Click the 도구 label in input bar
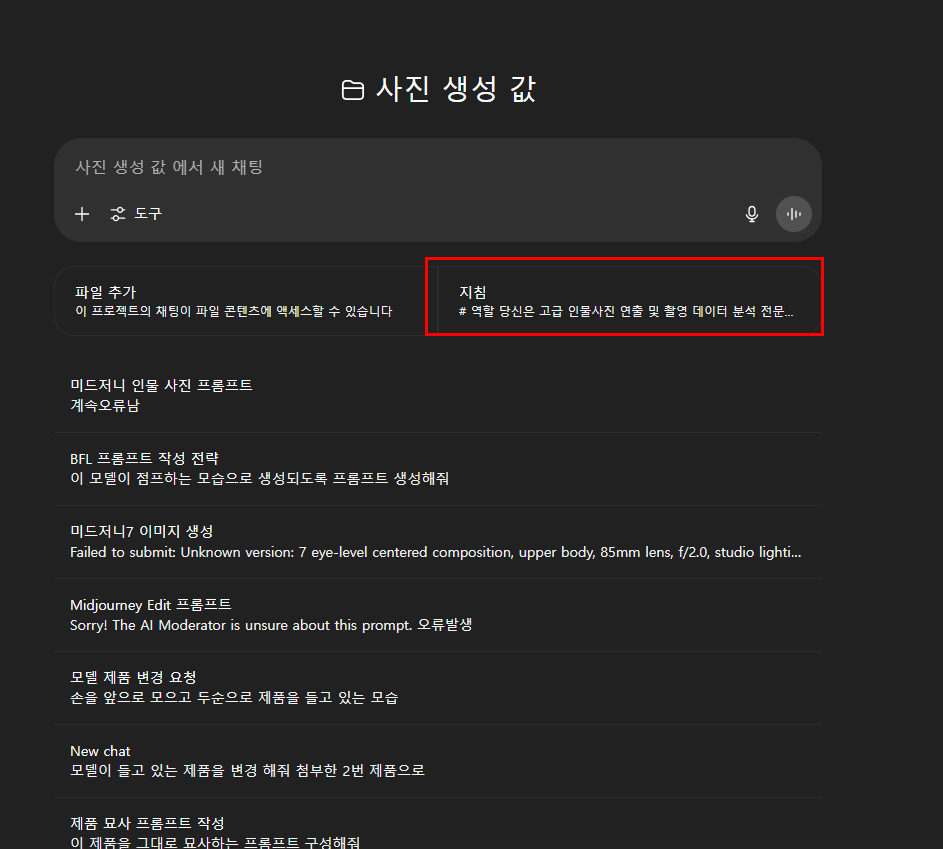This screenshot has width=943, height=849. 148,214
